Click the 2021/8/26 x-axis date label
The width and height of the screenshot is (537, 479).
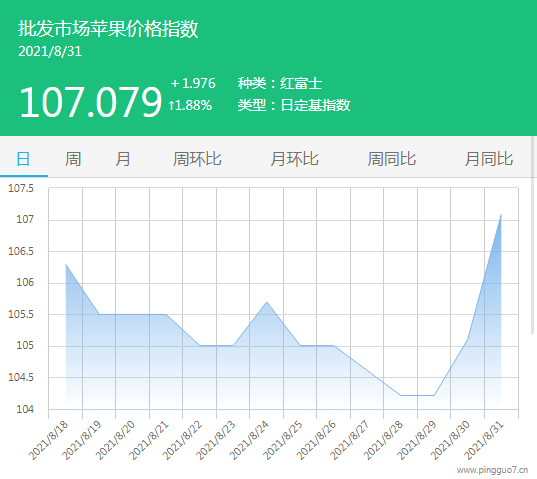(317, 441)
